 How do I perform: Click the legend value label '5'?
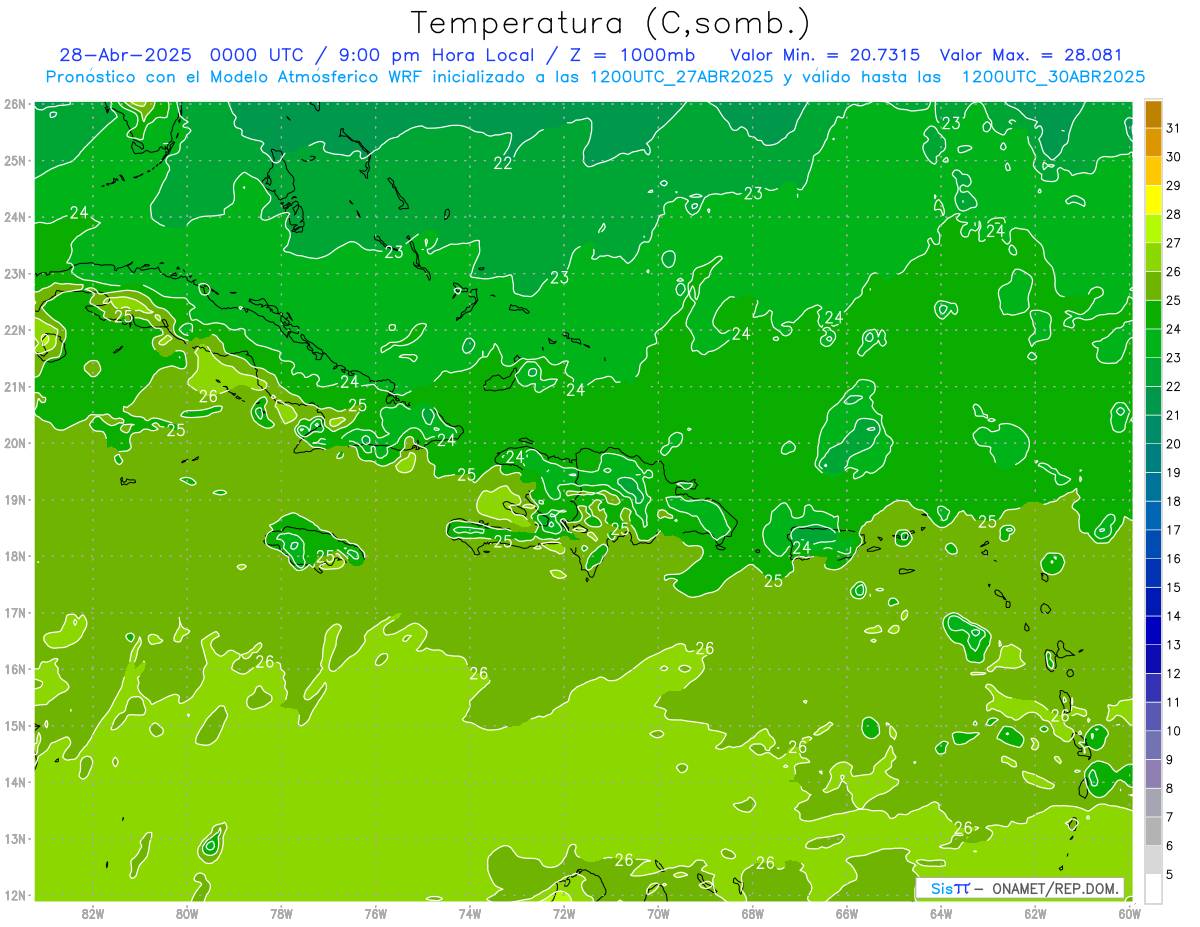coord(1170,876)
